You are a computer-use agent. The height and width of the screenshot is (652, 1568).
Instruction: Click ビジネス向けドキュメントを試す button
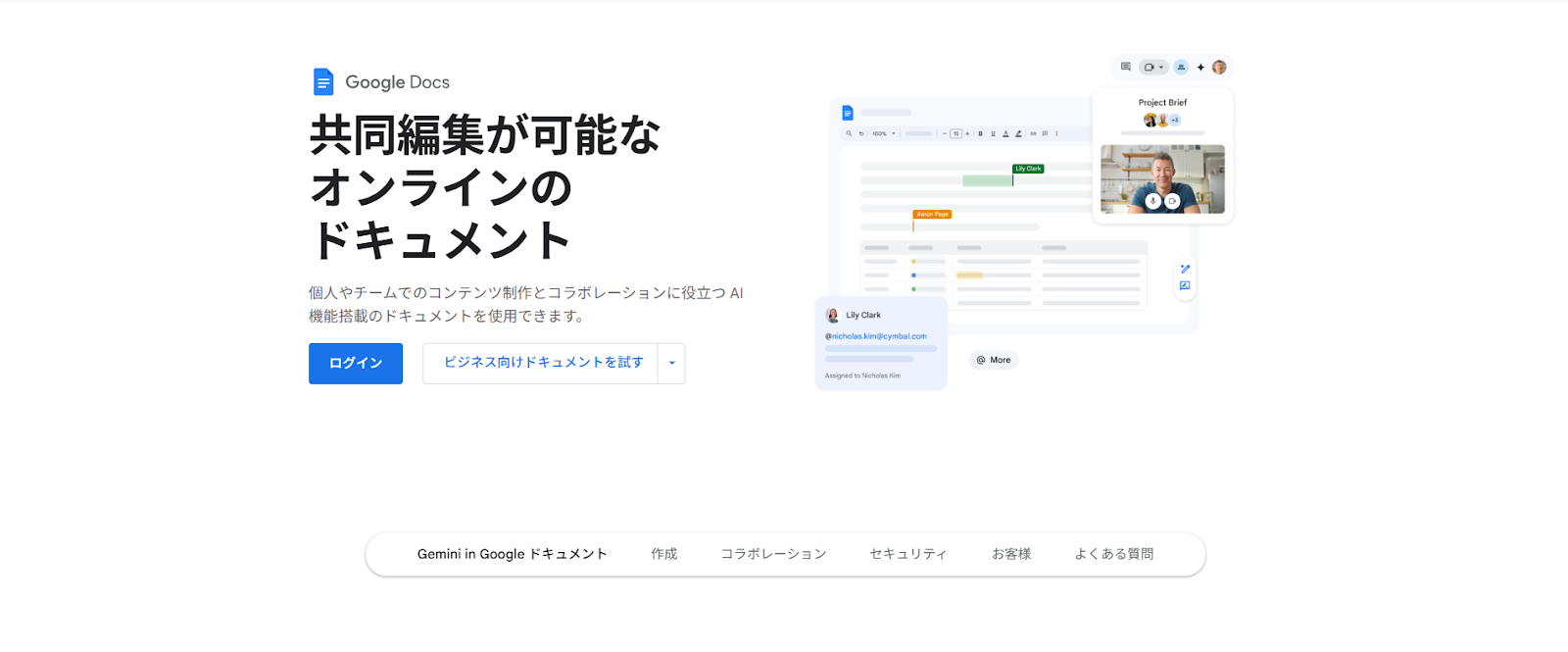click(543, 363)
